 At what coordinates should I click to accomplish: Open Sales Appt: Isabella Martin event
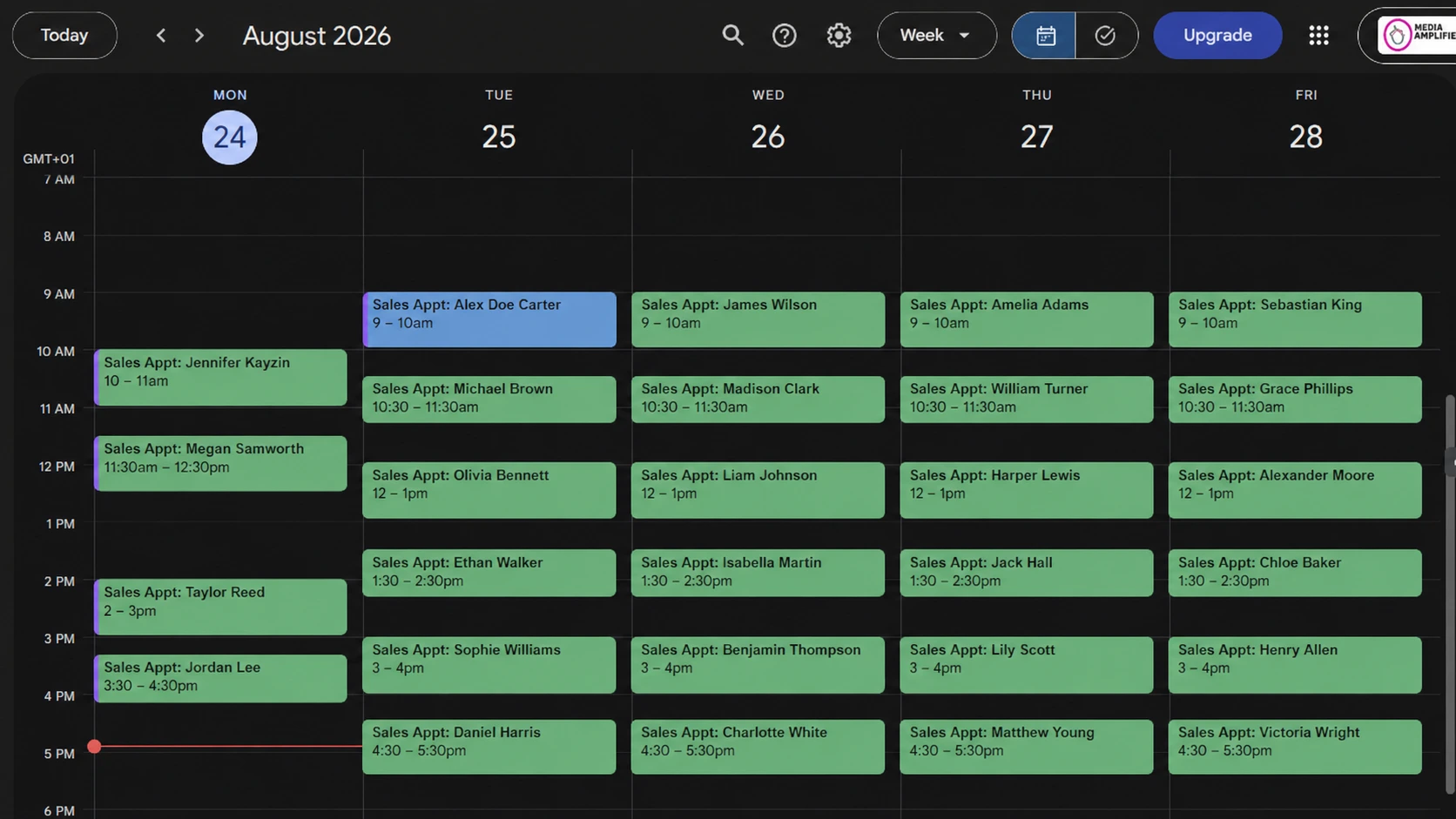click(x=758, y=573)
